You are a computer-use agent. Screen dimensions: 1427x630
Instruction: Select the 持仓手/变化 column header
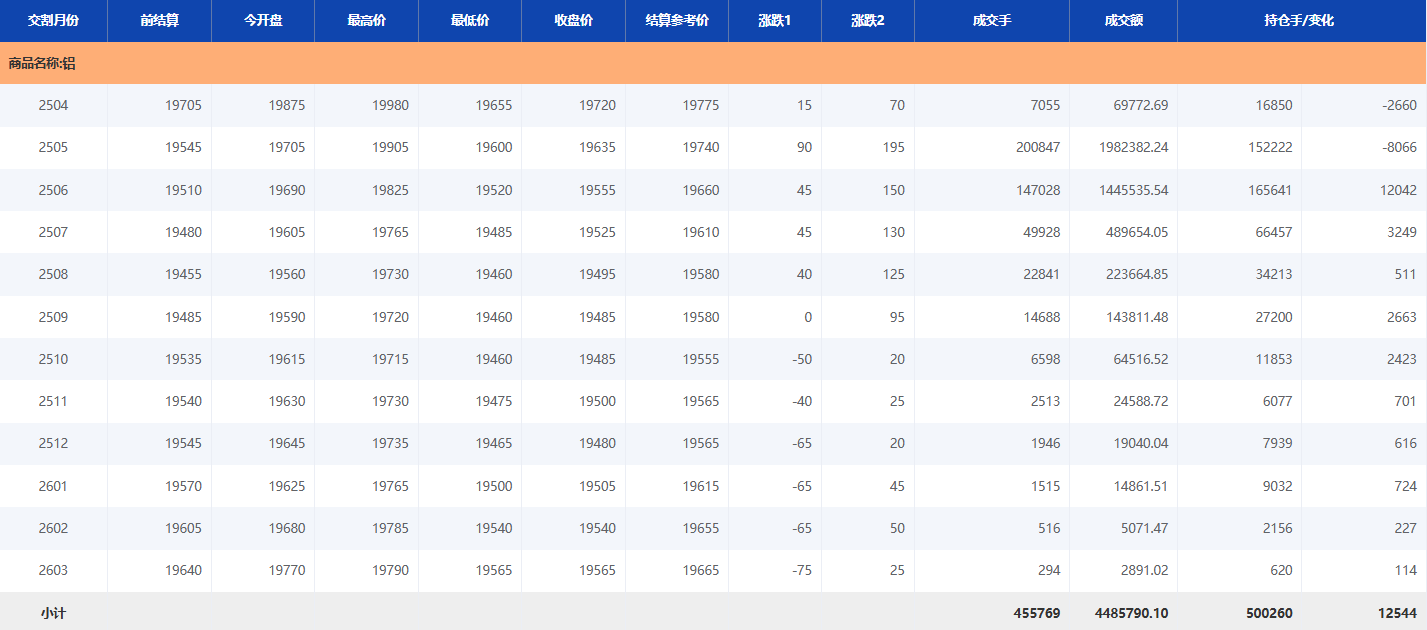pos(1299,21)
